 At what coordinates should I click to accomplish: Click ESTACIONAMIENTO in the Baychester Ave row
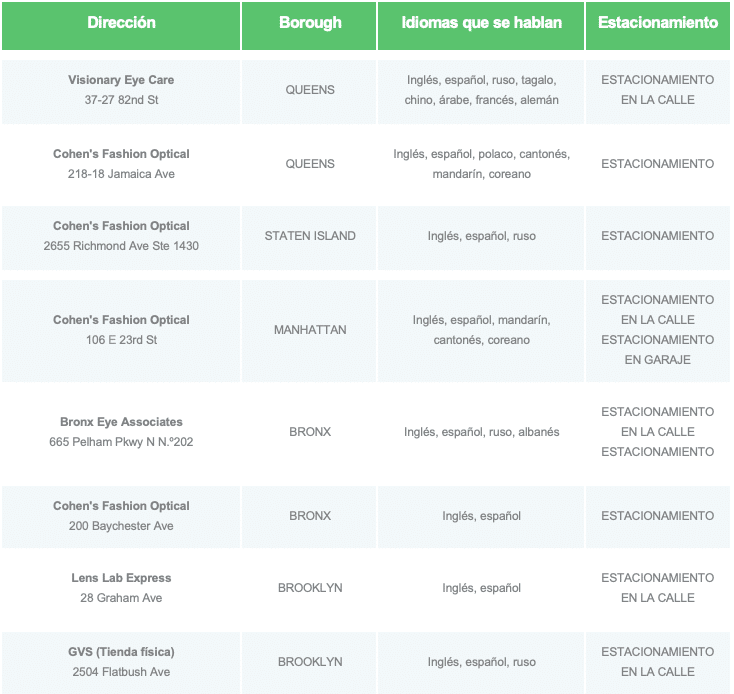click(x=658, y=516)
